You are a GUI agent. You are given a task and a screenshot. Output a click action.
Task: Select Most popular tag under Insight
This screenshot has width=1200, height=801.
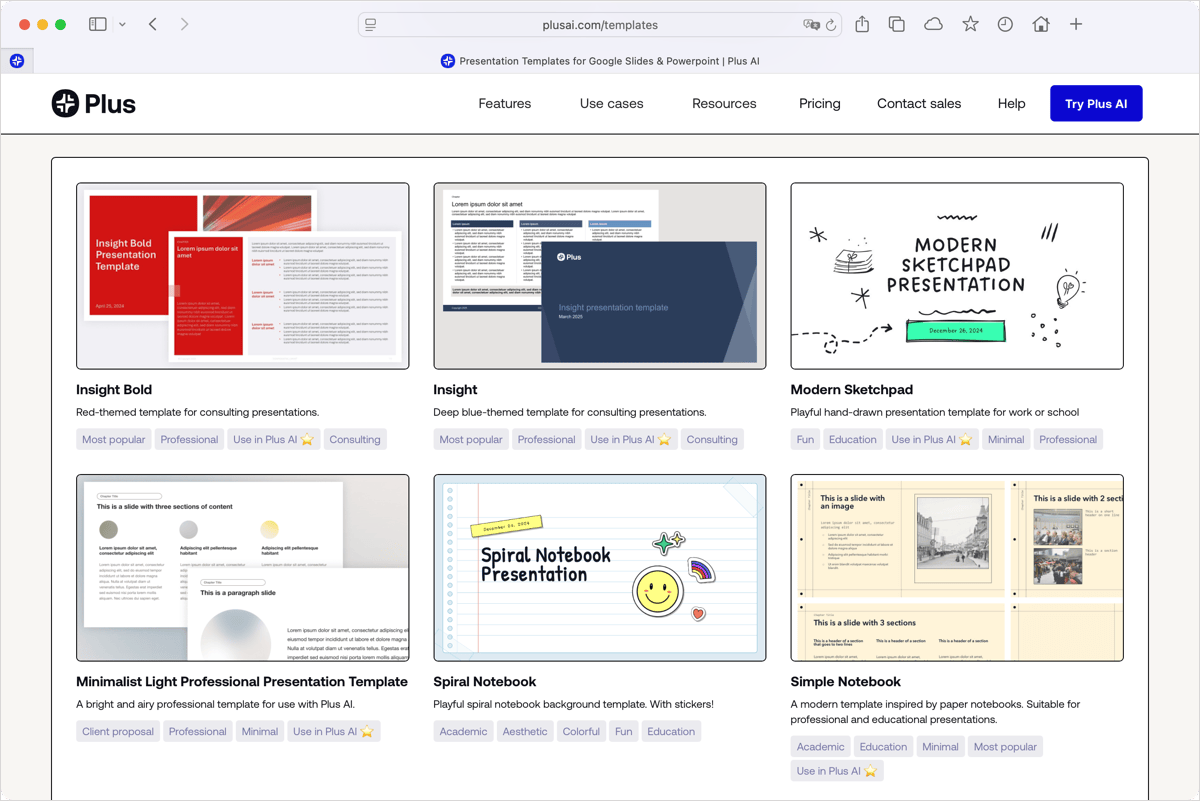(x=471, y=439)
